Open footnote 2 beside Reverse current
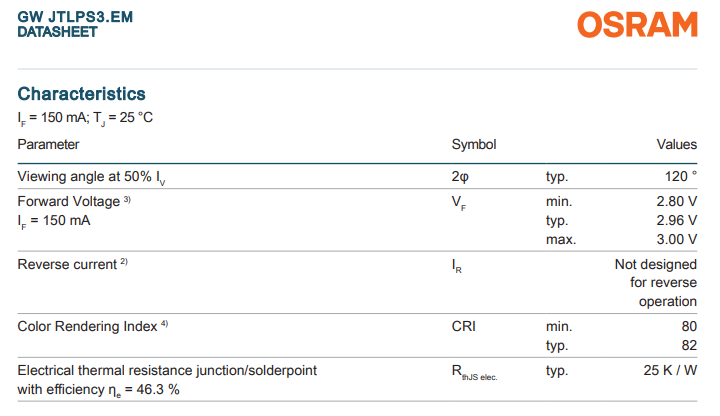720x416 pixels. coord(125,263)
